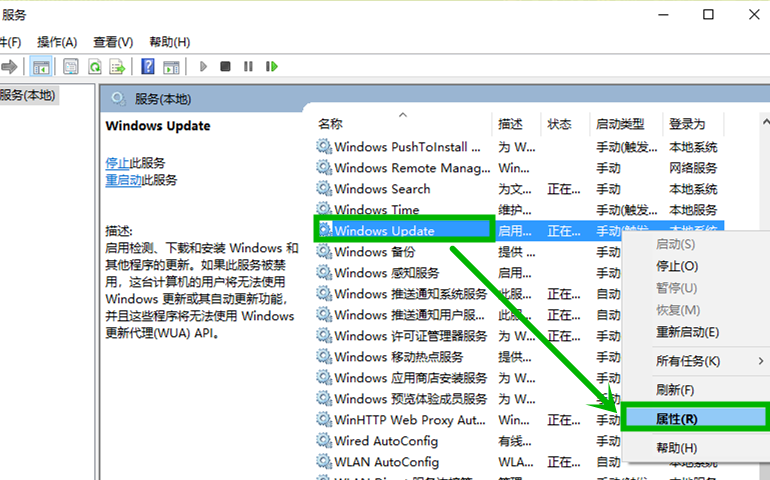
Task: Open the 查看(V) menu
Action: click(x=113, y=42)
